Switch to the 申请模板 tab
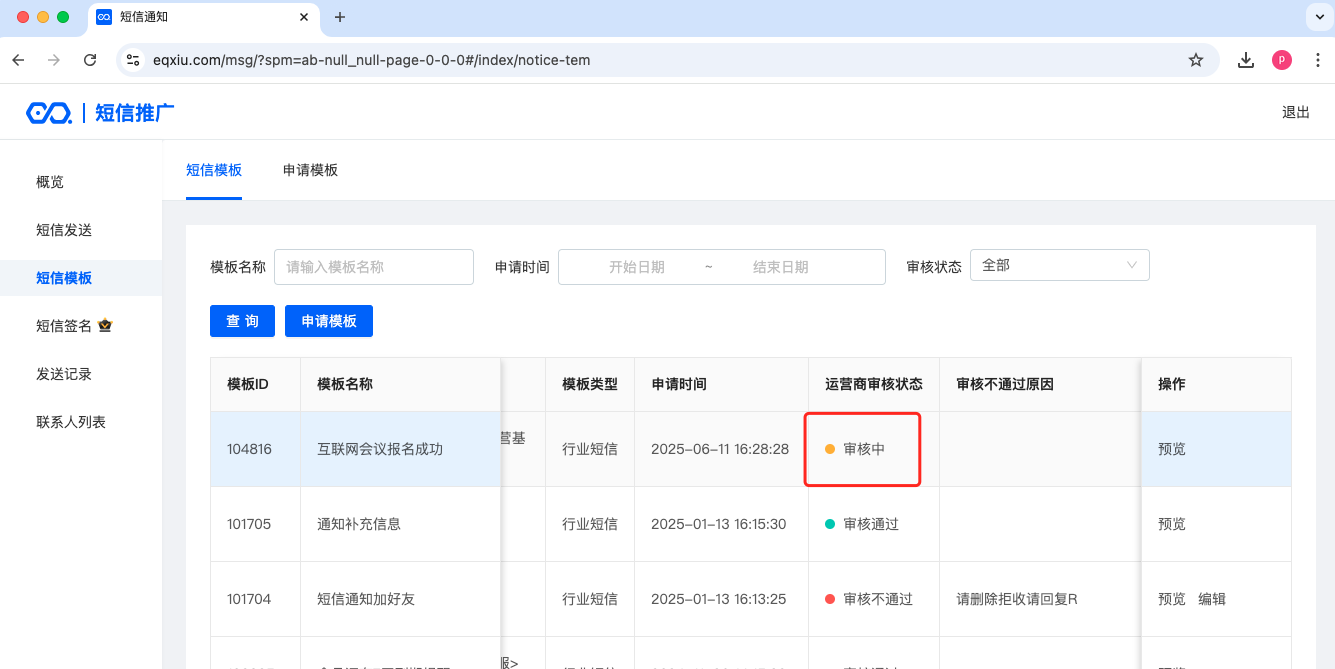The image size is (1335, 669). 310,170
